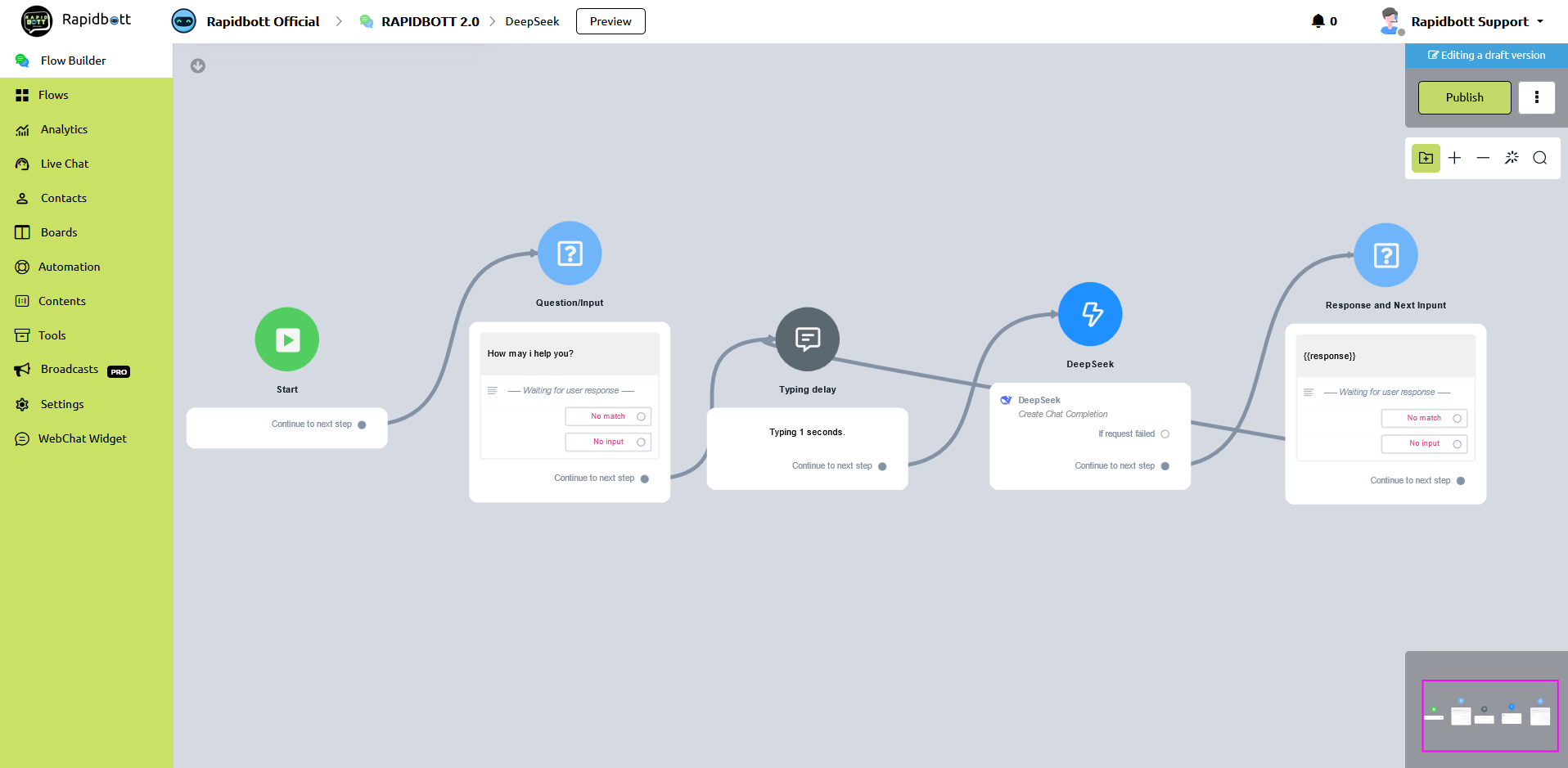Click the auto-arrange sparkle icon
The width and height of the screenshot is (1568, 768).
point(1512,158)
